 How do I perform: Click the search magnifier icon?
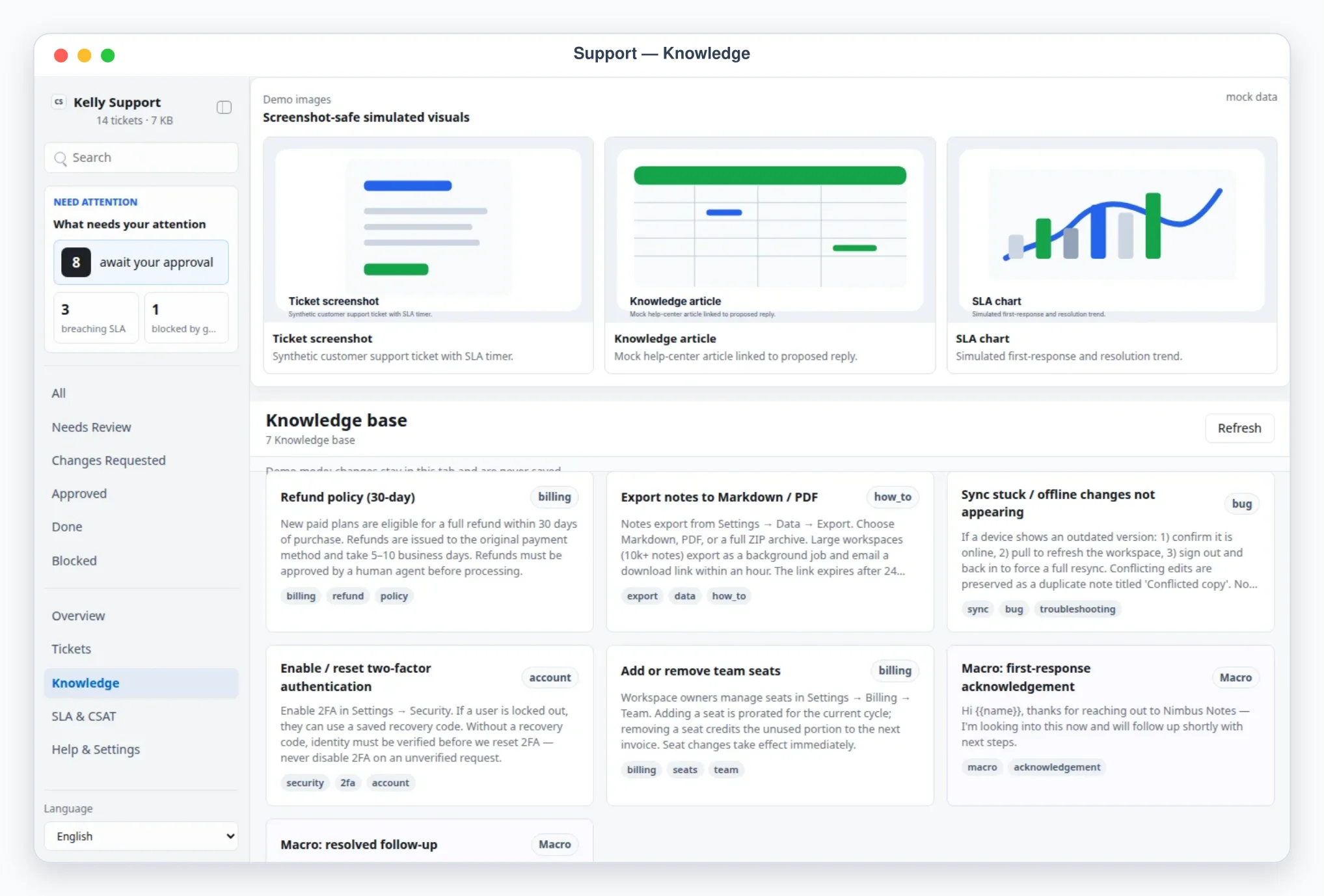pyautogui.click(x=61, y=158)
